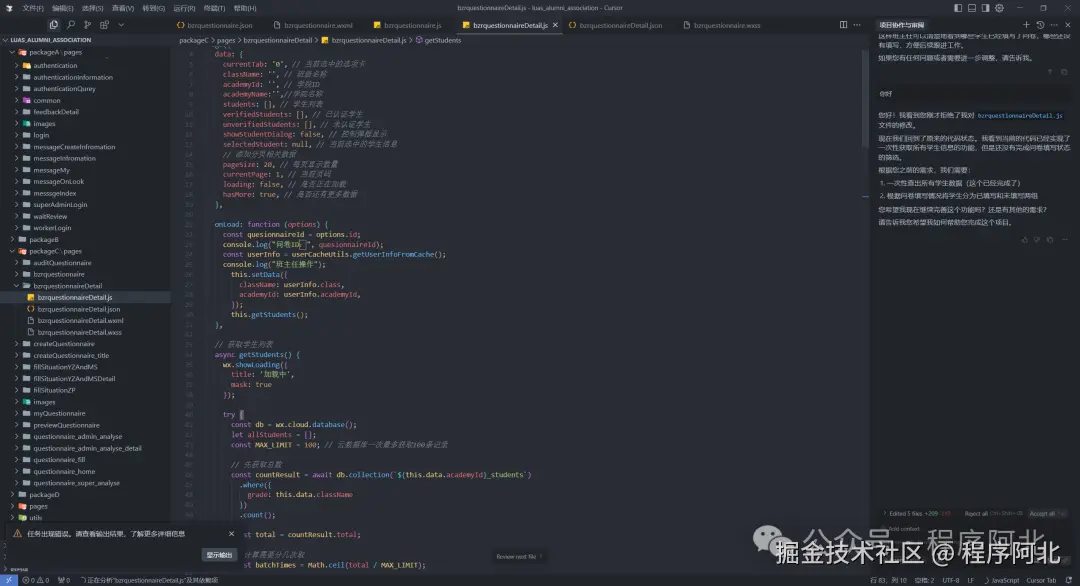Switch to bzrquestionnaireDetail.json tab
The image size is (1080, 586).
click(615, 25)
